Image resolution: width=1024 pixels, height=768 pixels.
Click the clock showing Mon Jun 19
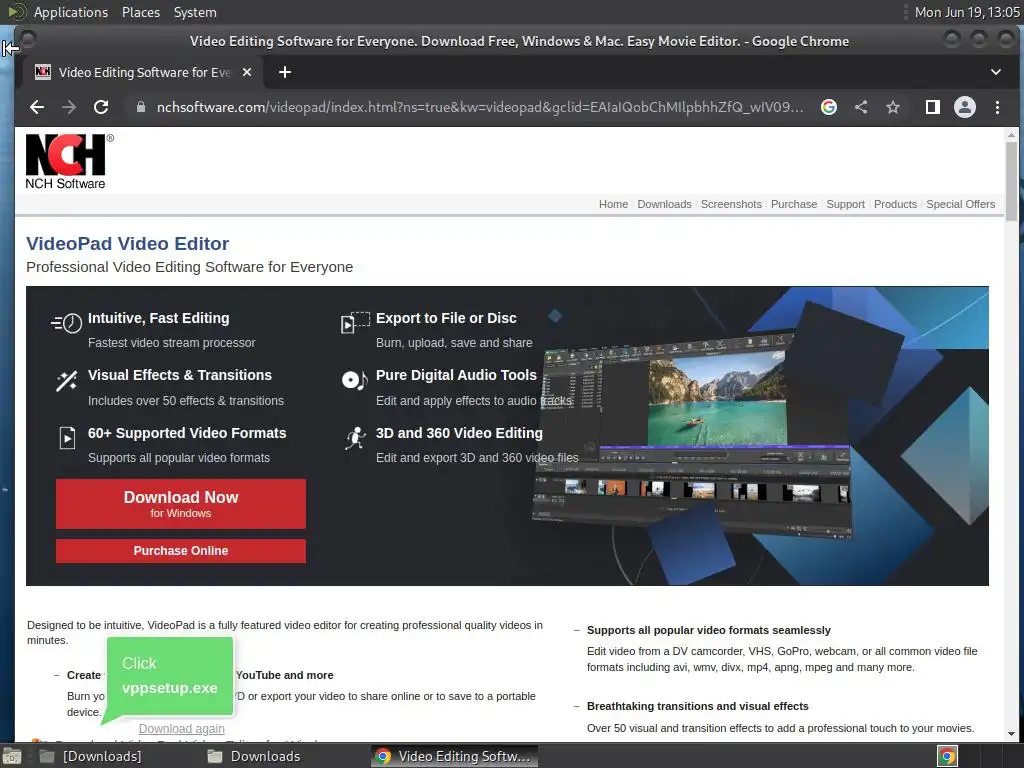[x=967, y=12]
